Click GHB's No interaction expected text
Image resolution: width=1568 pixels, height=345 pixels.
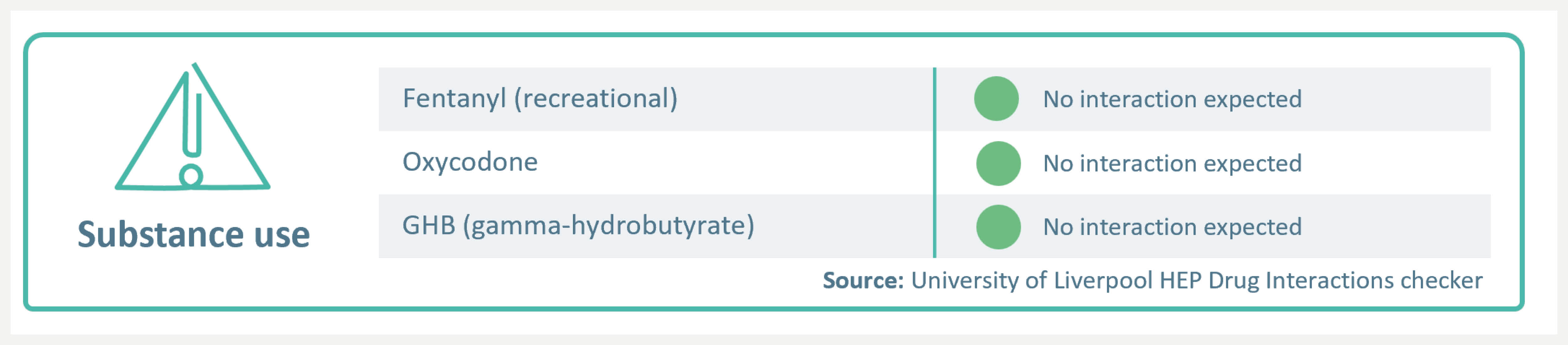(1172, 227)
